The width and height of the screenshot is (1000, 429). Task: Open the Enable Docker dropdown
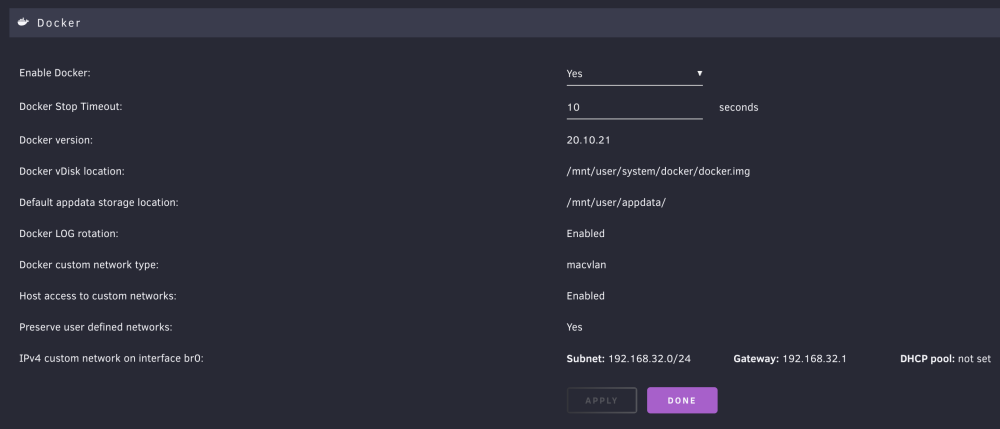[635, 73]
